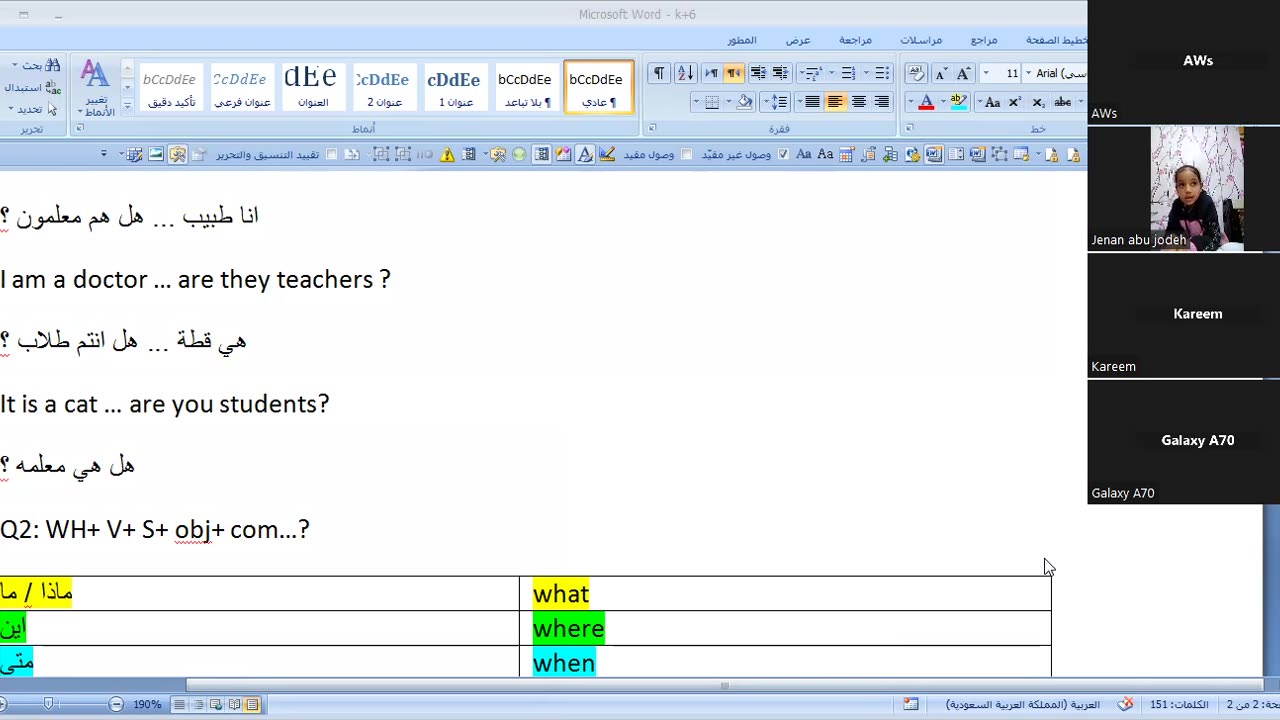This screenshot has height=720, width=1280.
Task: Apply the عنوان 2 heading style
Action: (x=384, y=87)
